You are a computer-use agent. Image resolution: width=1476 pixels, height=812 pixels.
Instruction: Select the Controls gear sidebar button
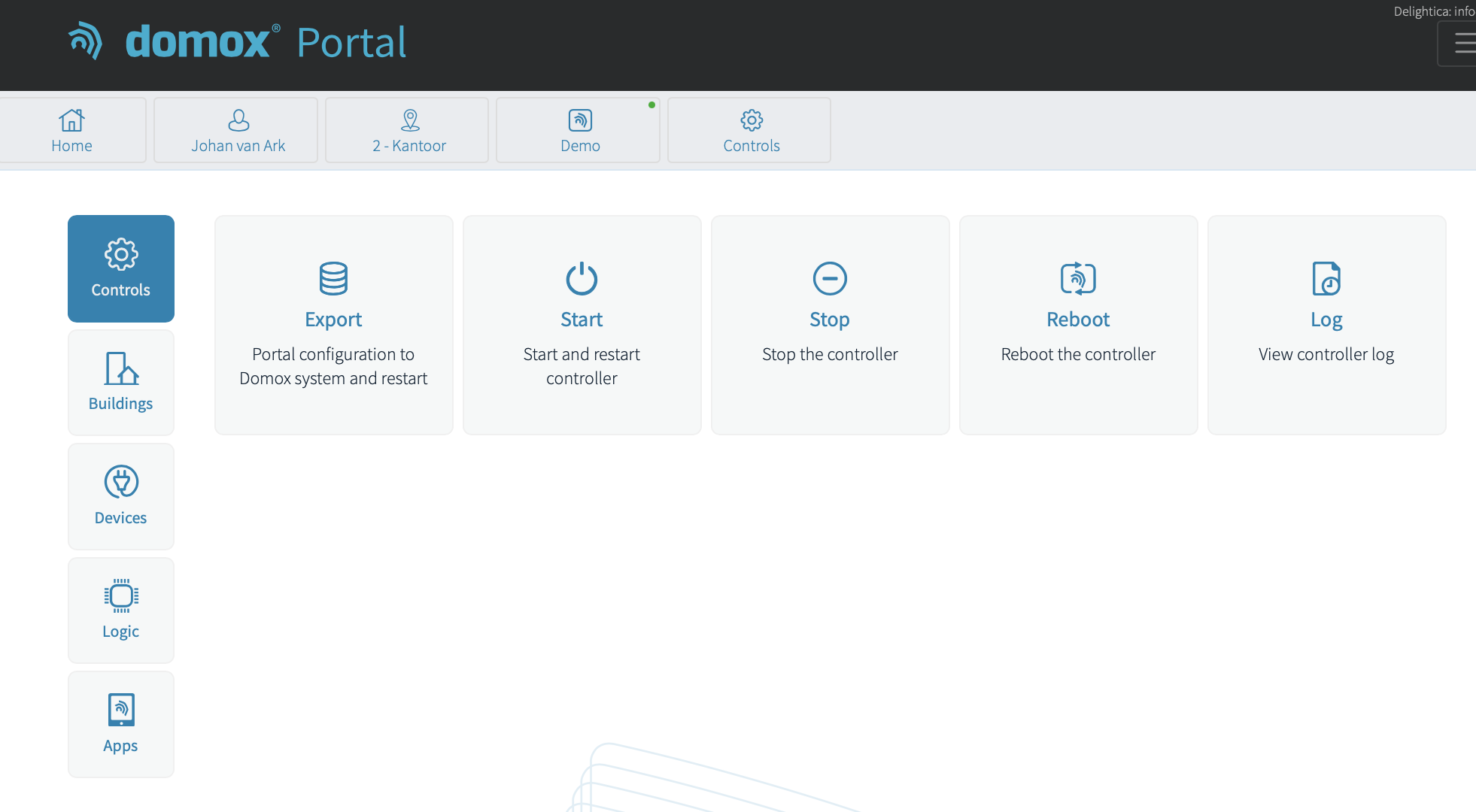pyautogui.click(x=120, y=268)
